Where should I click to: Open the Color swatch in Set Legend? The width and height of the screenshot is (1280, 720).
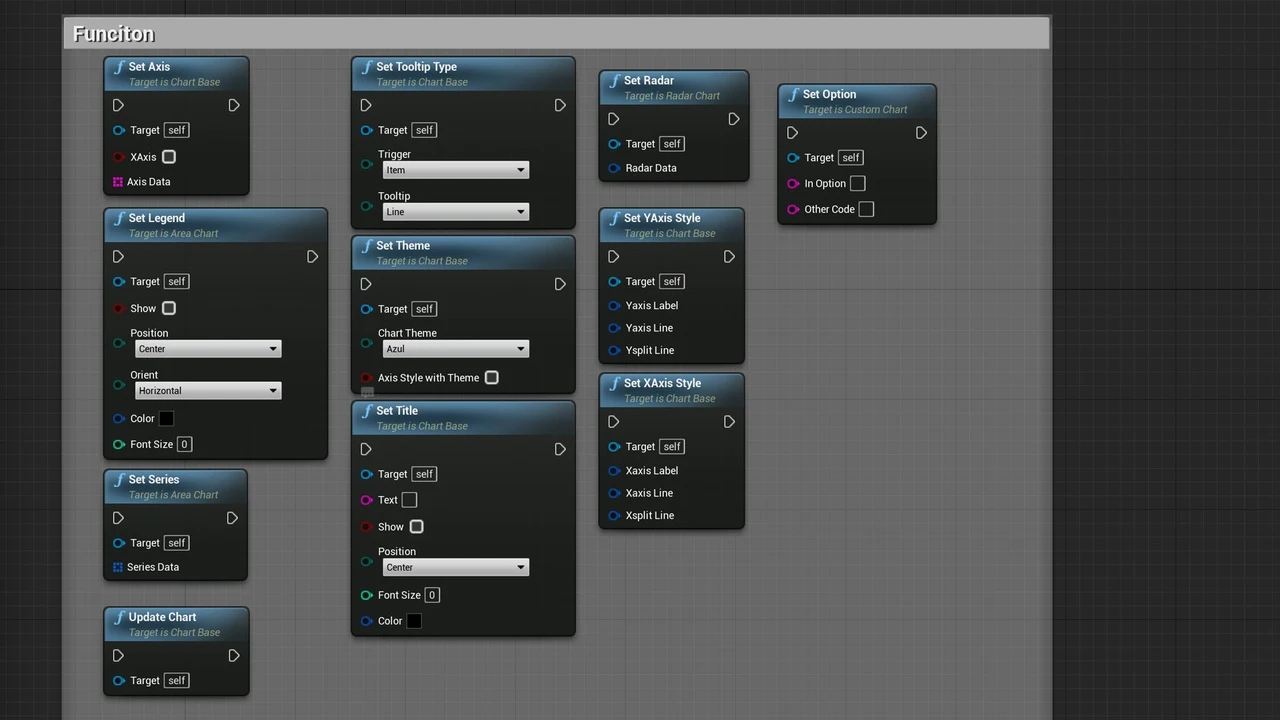[166, 419]
